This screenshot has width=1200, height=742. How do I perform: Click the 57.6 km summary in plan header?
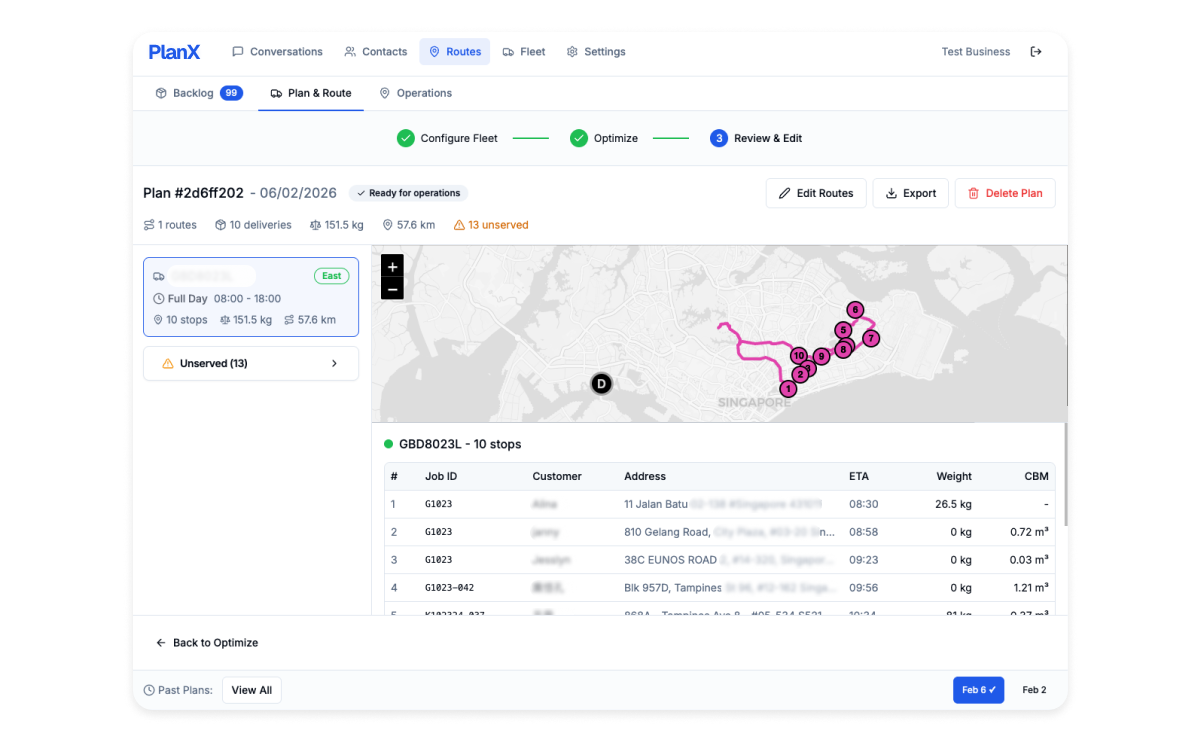[x=409, y=225]
